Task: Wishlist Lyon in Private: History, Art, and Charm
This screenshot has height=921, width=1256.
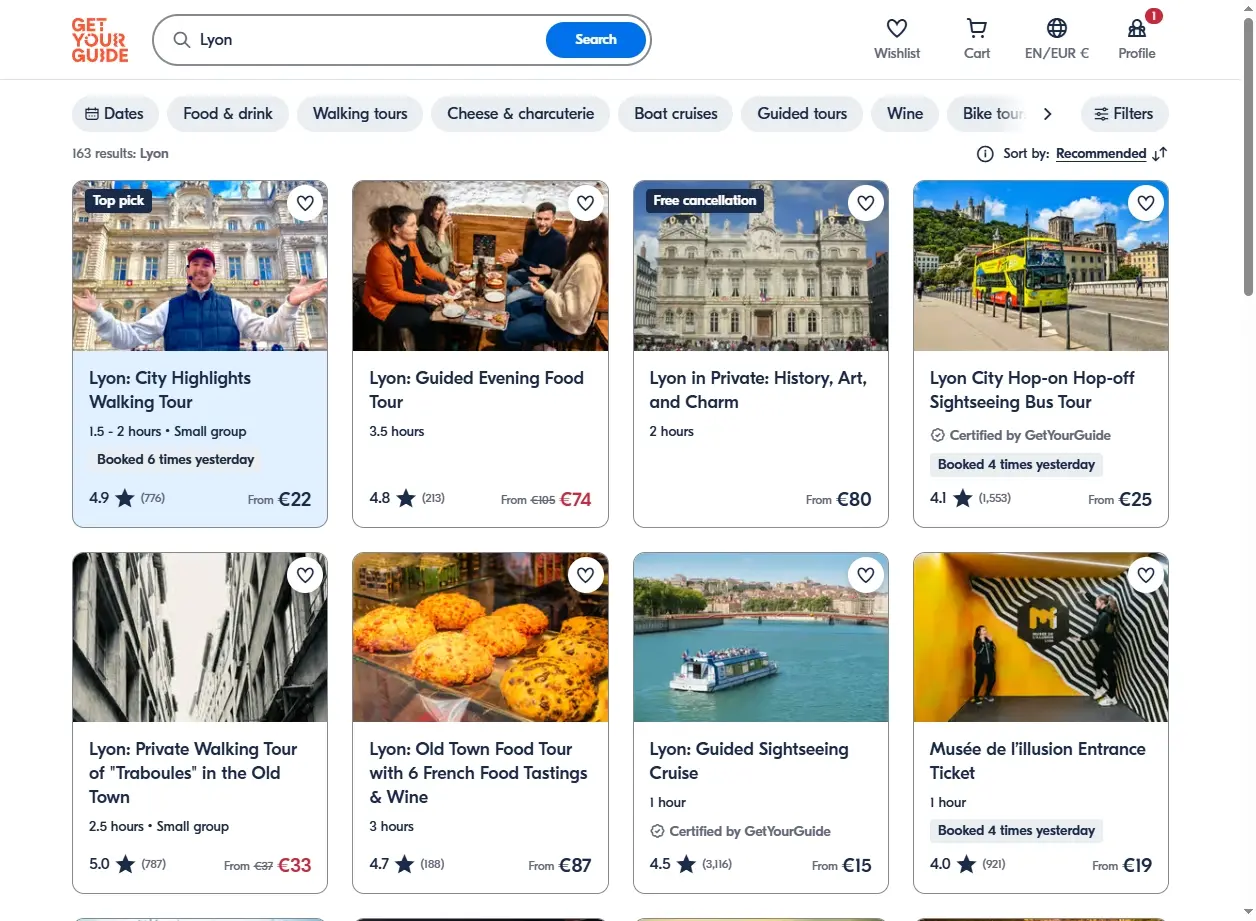Action: tap(866, 204)
